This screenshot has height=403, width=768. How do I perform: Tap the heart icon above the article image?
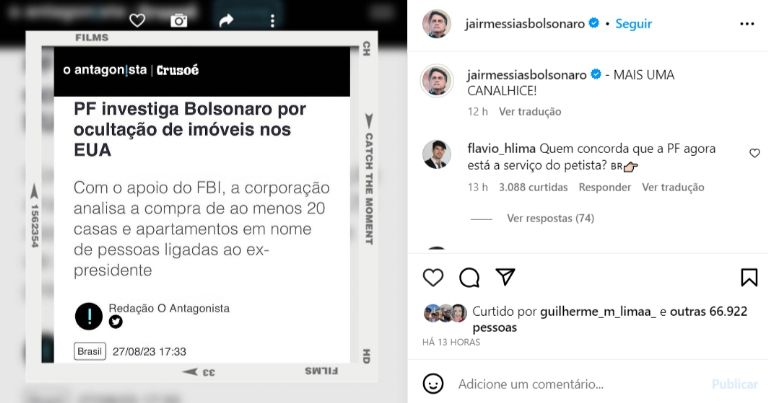(x=137, y=21)
